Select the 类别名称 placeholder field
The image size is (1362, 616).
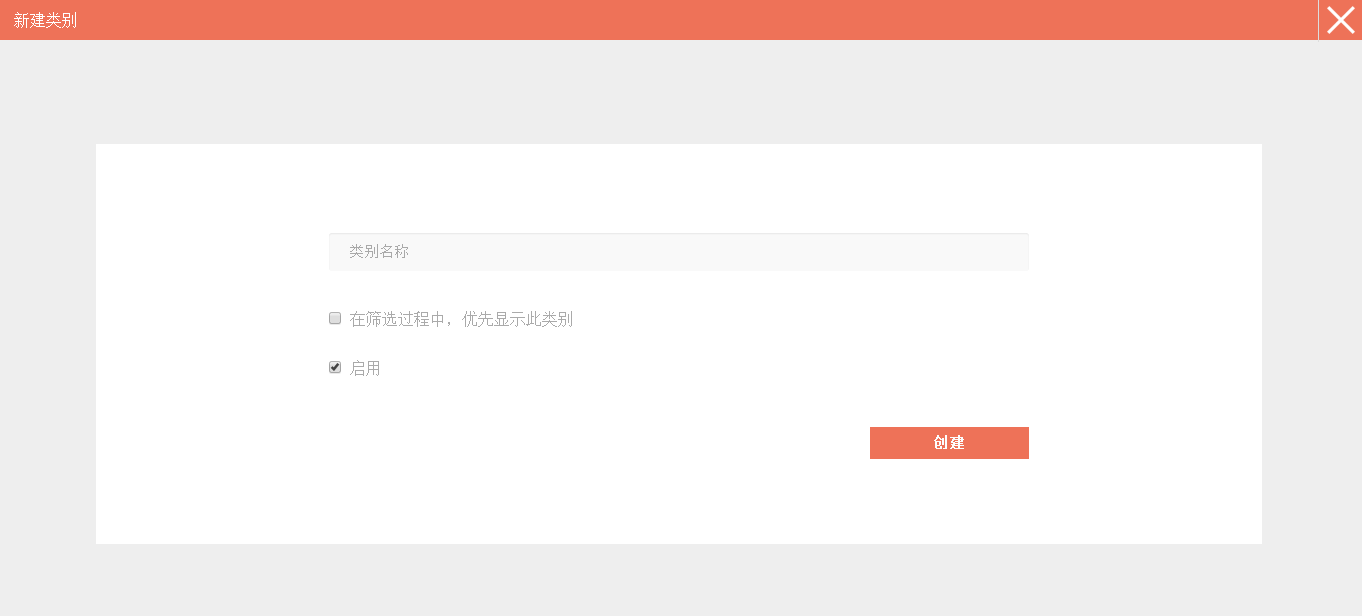(678, 252)
